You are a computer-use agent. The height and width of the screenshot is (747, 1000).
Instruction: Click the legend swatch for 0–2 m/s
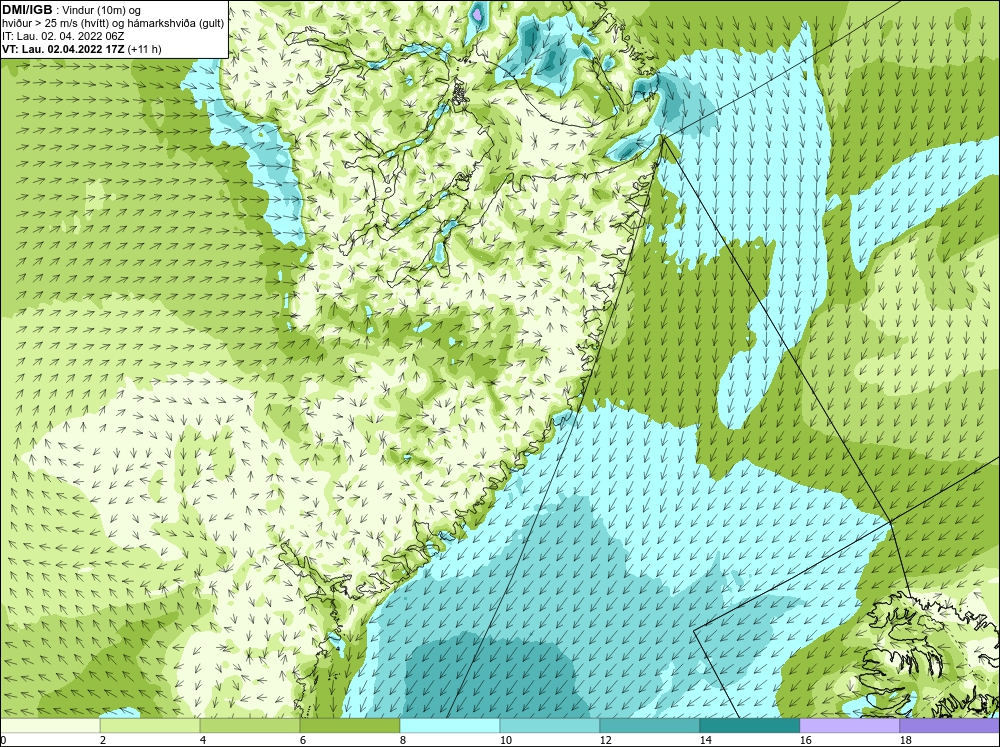point(50,725)
